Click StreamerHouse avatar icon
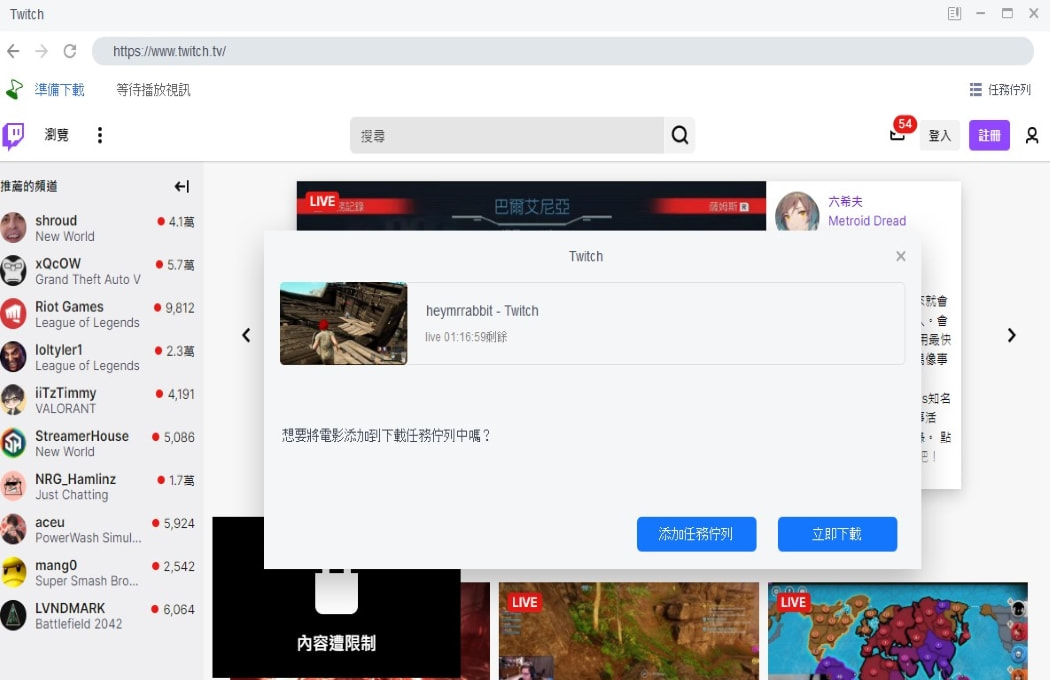This screenshot has height=680, width=1050. (13, 443)
